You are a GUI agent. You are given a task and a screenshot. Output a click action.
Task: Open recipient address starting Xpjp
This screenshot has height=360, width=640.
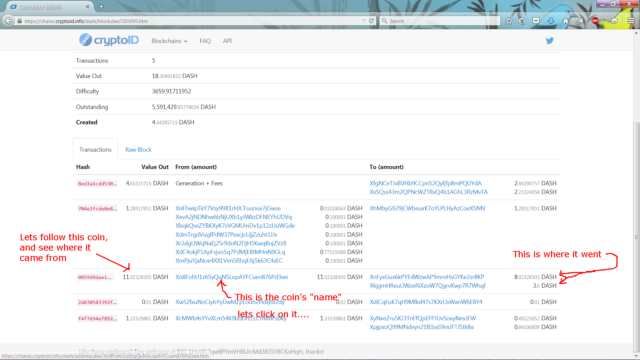click(421, 327)
